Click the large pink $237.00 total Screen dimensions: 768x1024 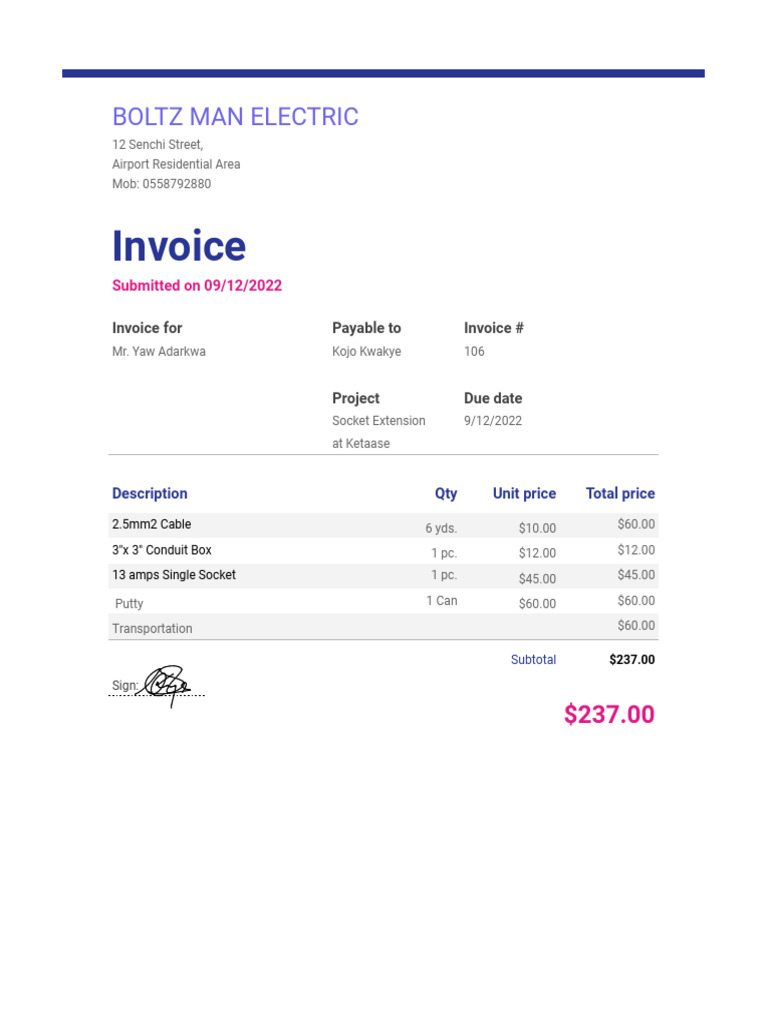(609, 715)
